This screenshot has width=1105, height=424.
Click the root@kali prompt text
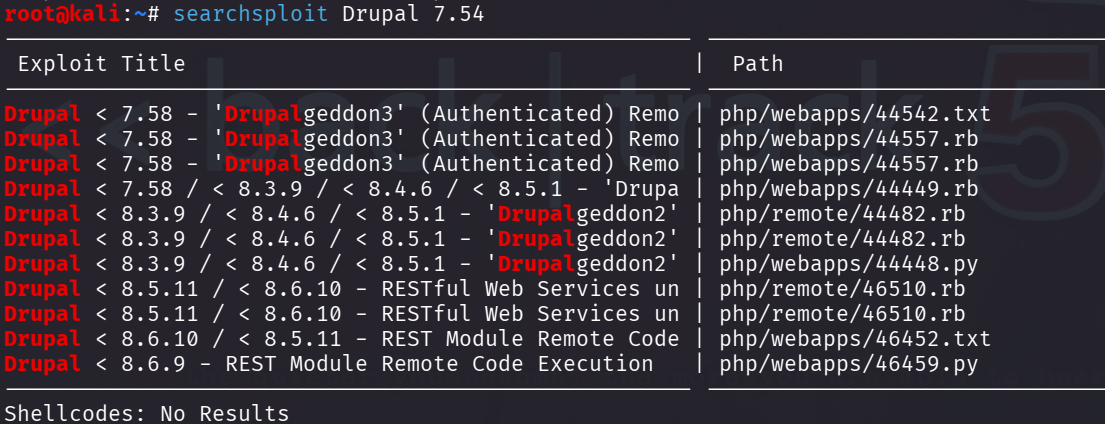(61, 13)
